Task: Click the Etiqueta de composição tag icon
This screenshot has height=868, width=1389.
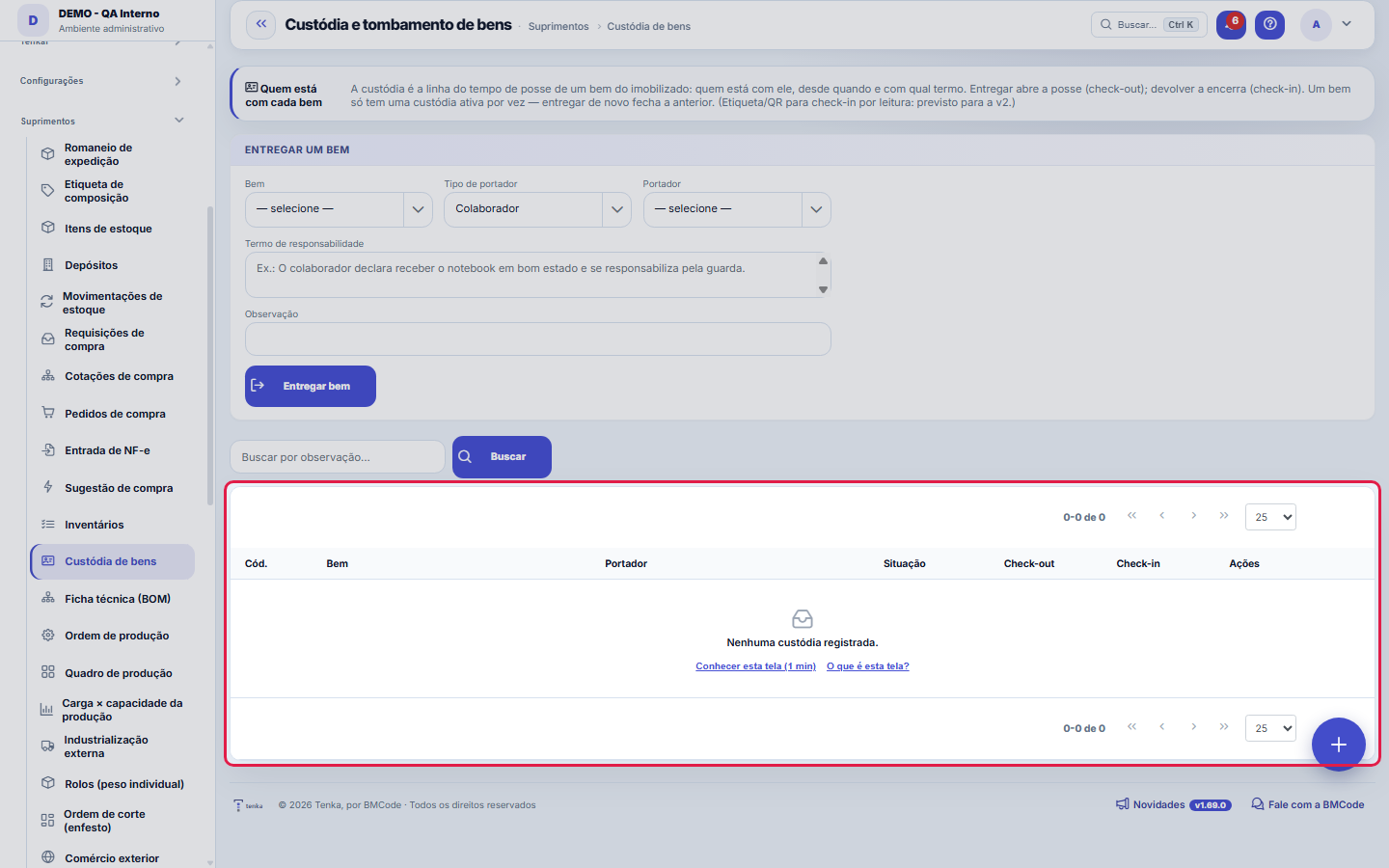Action: click(x=47, y=191)
